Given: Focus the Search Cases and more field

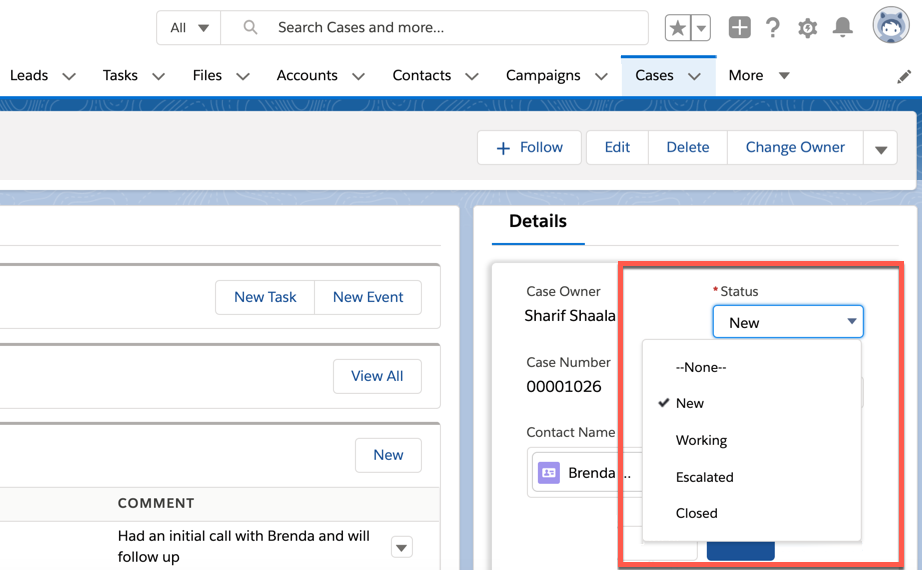Looking at the screenshot, I should (435, 28).
